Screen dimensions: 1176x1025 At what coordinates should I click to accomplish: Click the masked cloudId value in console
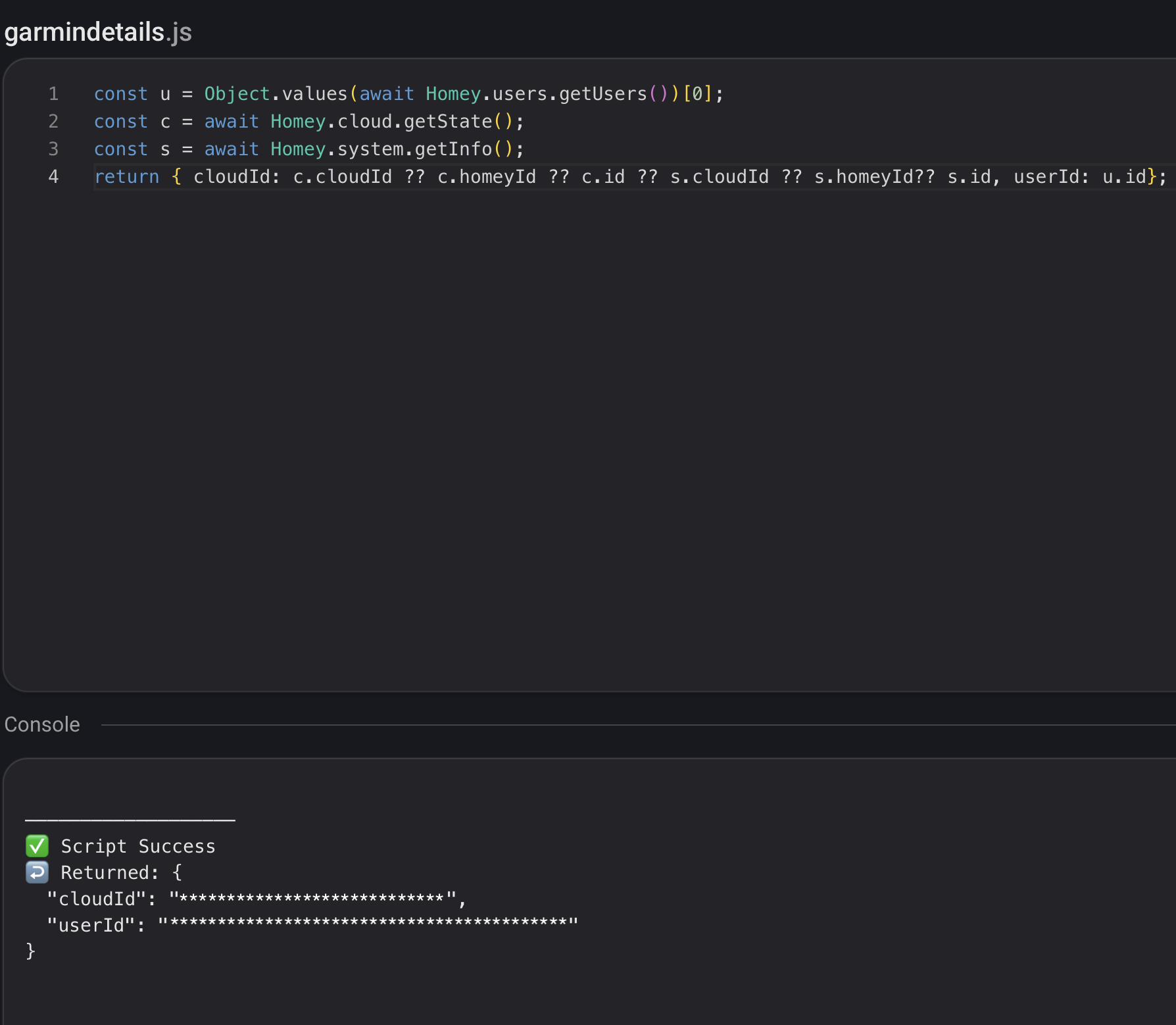coord(312,899)
